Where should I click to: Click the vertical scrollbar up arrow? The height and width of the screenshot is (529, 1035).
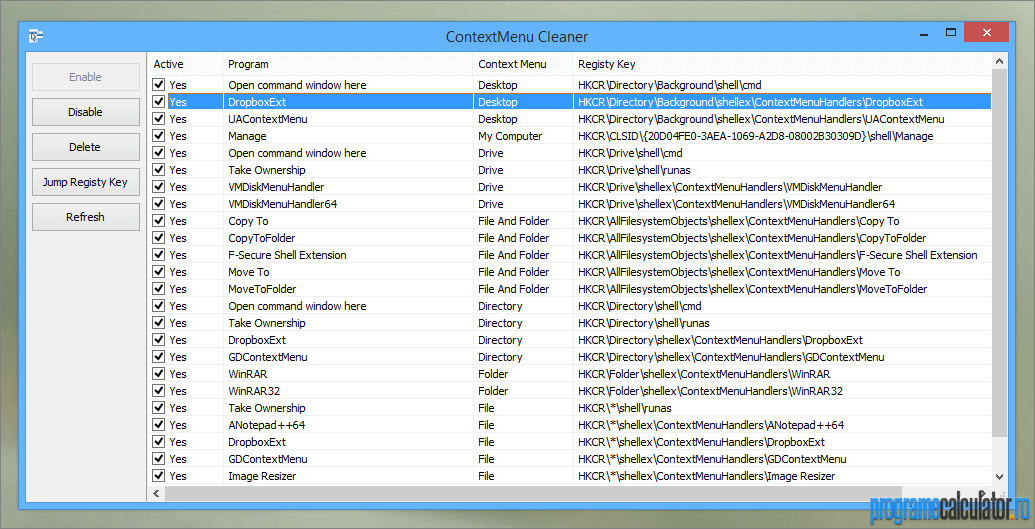999,61
